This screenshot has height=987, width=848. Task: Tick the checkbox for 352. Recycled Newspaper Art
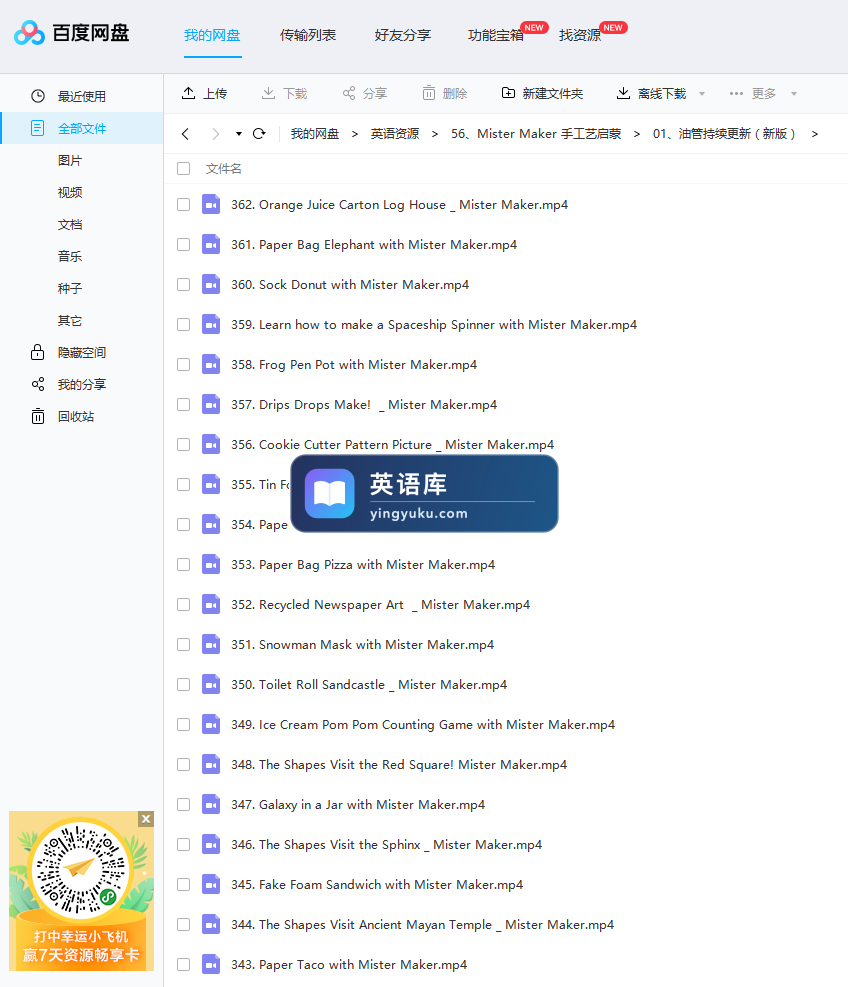[x=183, y=604]
